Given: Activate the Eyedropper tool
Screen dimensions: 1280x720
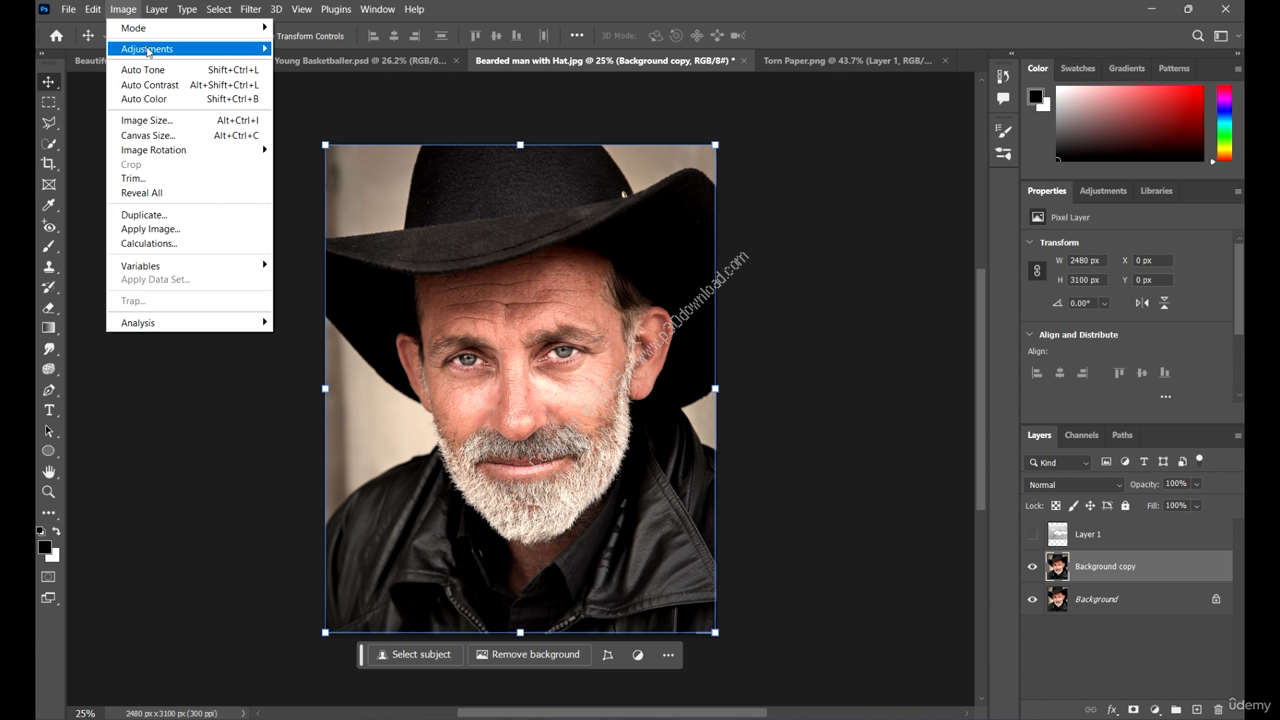Looking at the screenshot, I should [48, 205].
